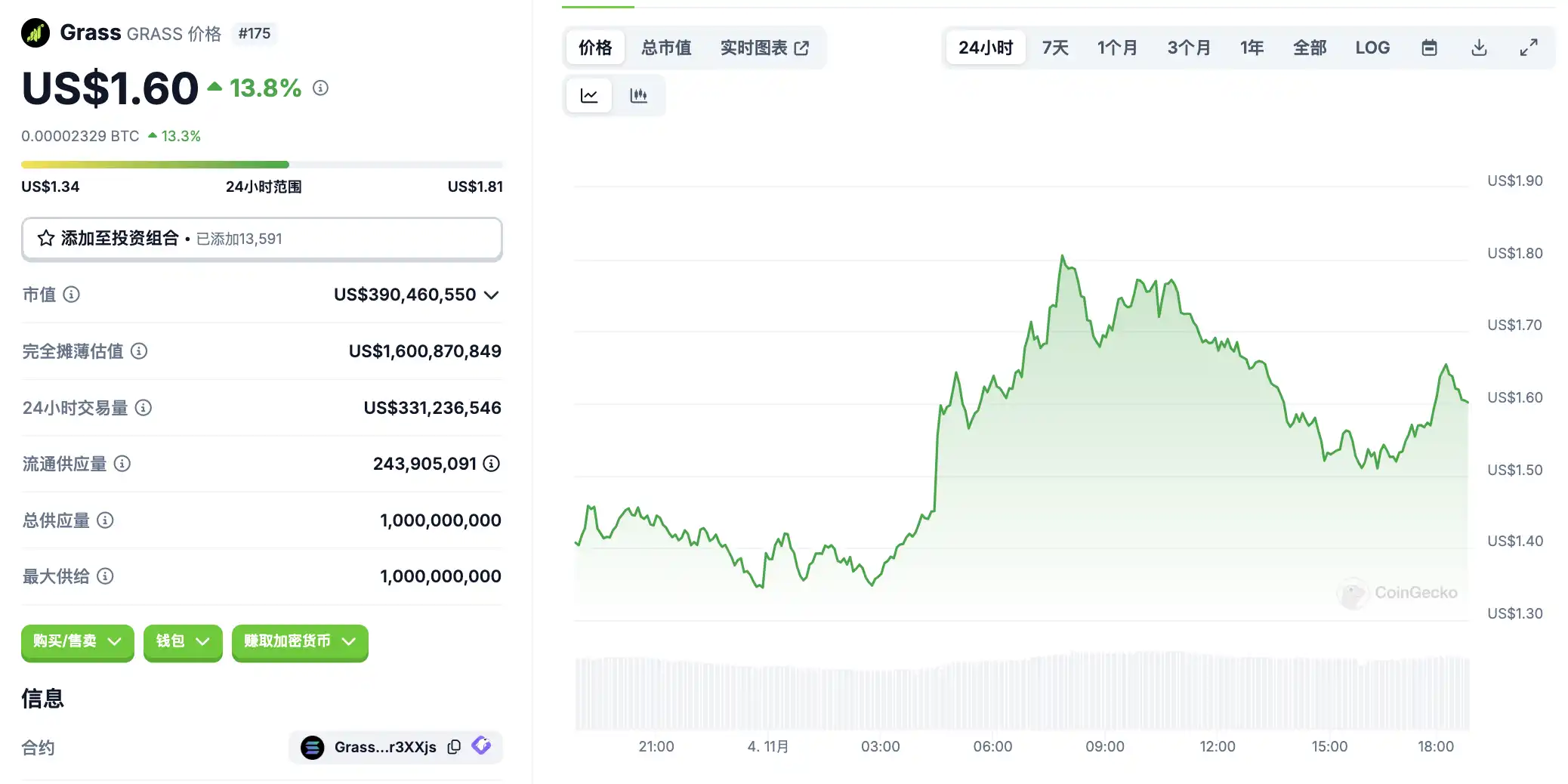This screenshot has width=1568, height=784.
Task: Expand the market cap value chevron
Action: click(x=492, y=295)
